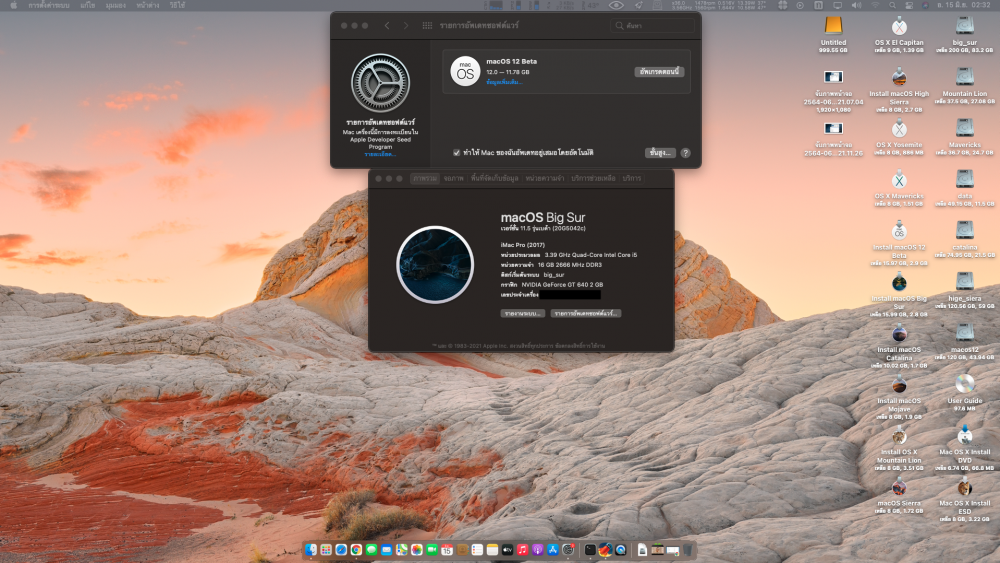1000x563 pixels.
Task: Open the details link under Apple Developer Seed Program
Action: [x=380, y=154]
